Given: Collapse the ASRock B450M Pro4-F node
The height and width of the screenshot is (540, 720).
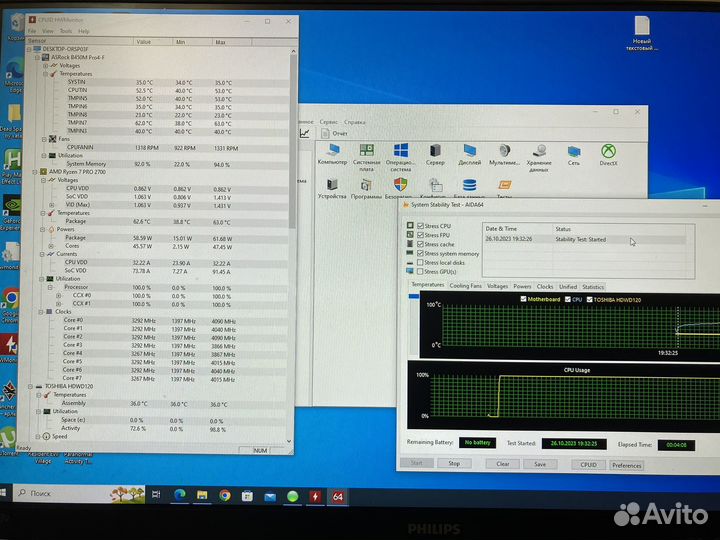Looking at the screenshot, I should click(x=37, y=57).
